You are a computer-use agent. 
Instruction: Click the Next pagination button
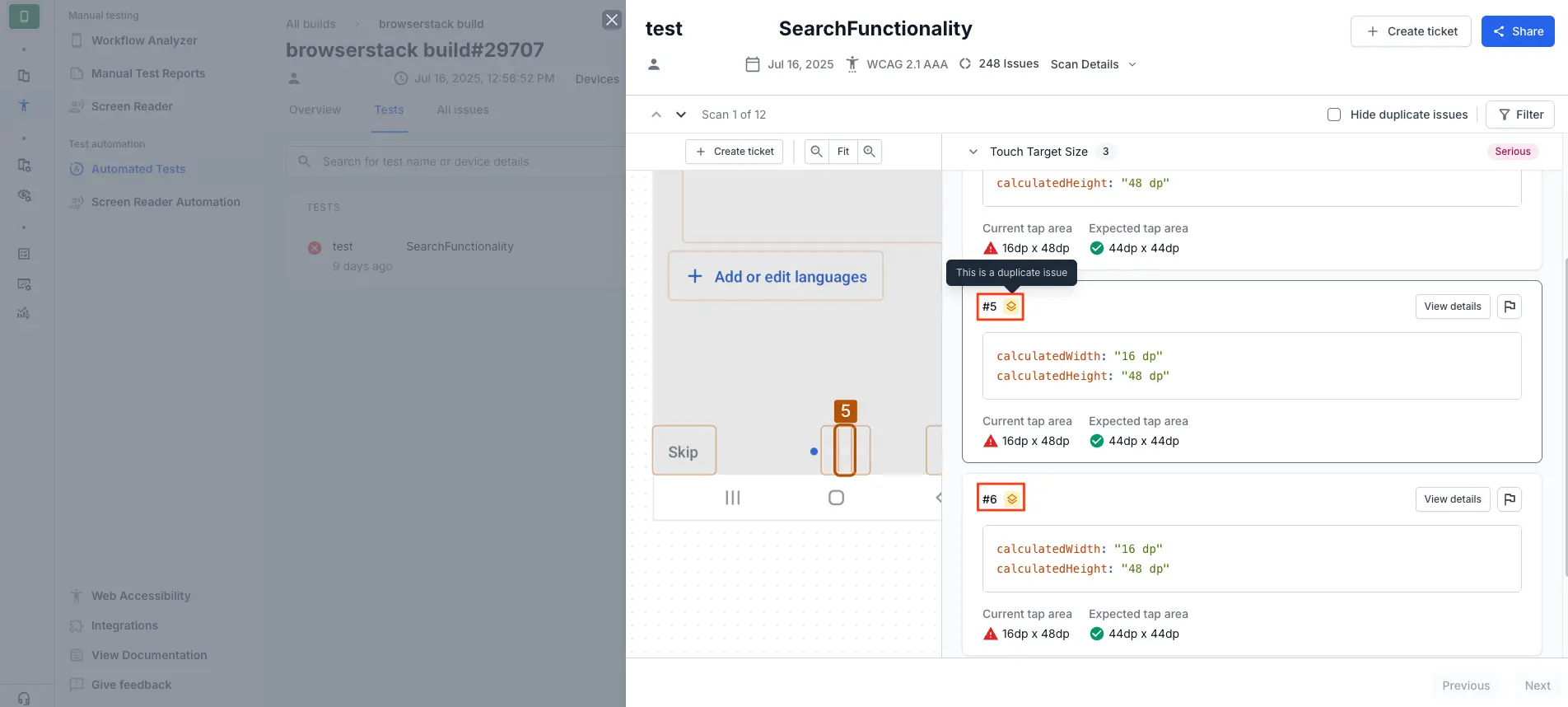(x=1537, y=686)
